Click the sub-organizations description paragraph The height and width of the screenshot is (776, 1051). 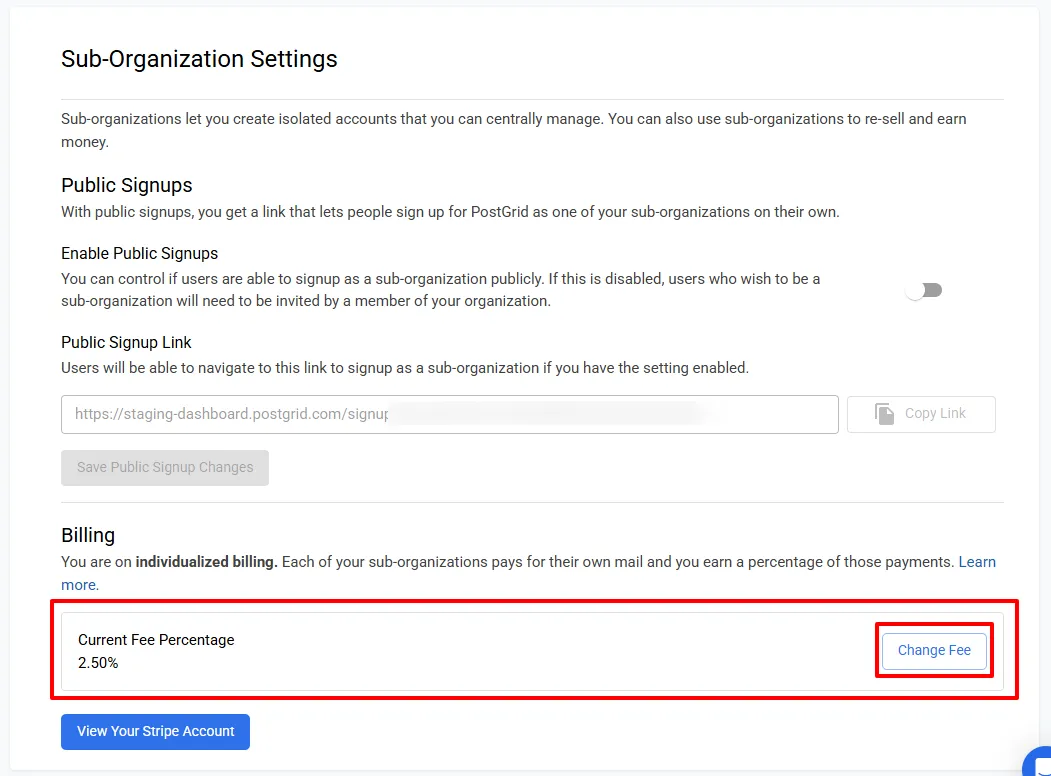[500, 129]
